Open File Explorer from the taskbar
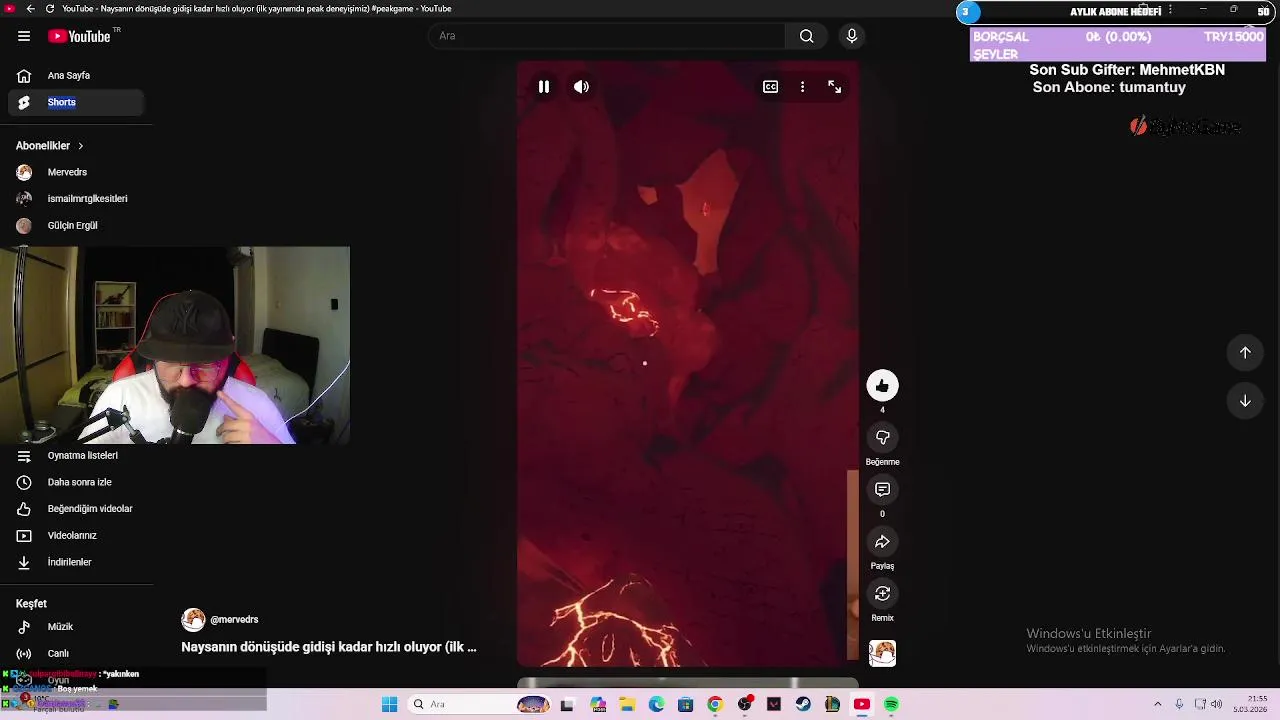This screenshot has width=1280, height=720. pos(627,704)
